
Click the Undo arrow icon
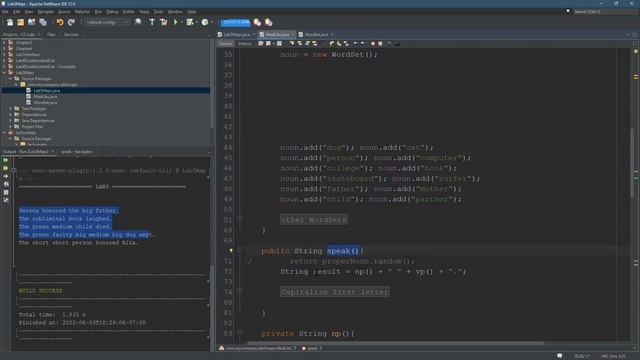click(x=60, y=22)
